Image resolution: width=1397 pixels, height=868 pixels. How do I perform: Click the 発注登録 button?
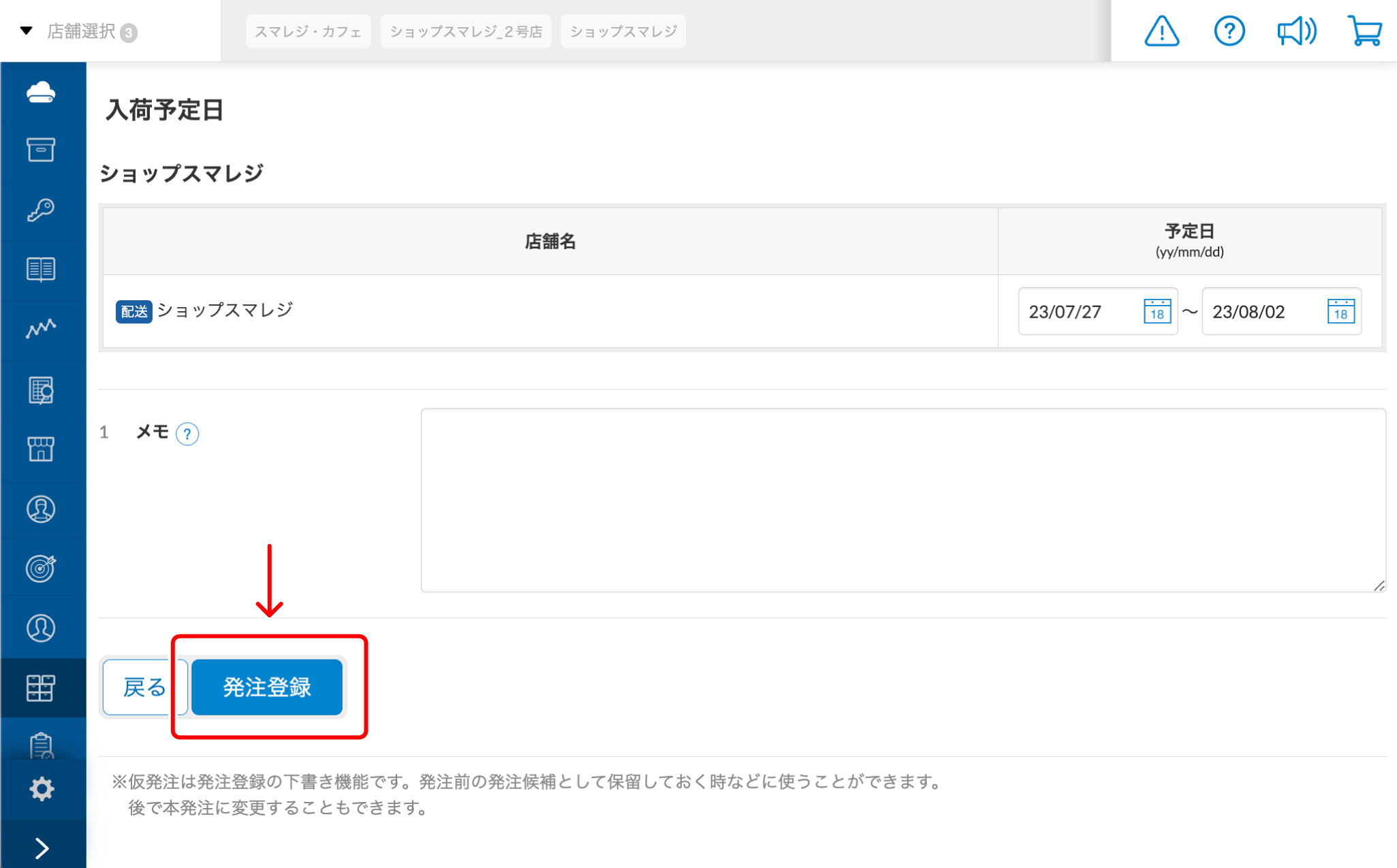click(267, 687)
